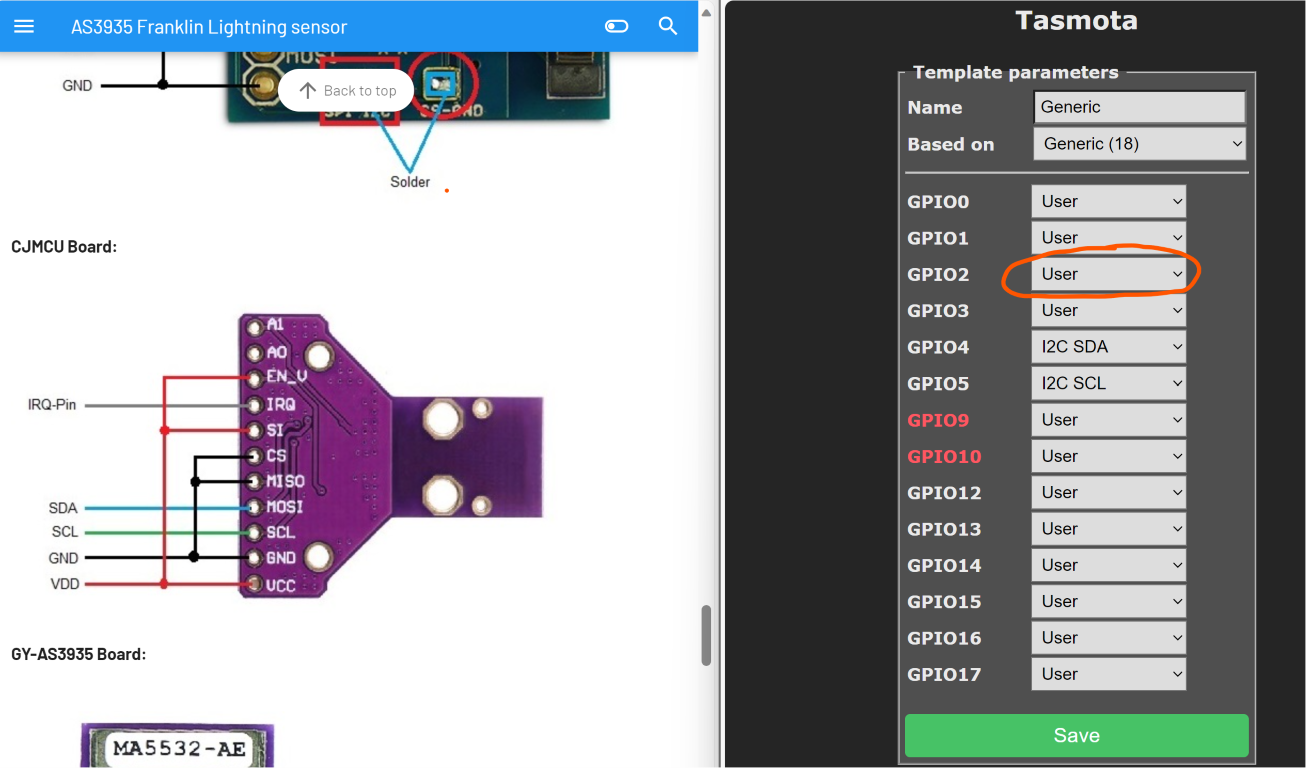Select the AS3935 Franklin Lightning sensor title
Viewport: 1306px width, 768px height.
(x=210, y=26)
